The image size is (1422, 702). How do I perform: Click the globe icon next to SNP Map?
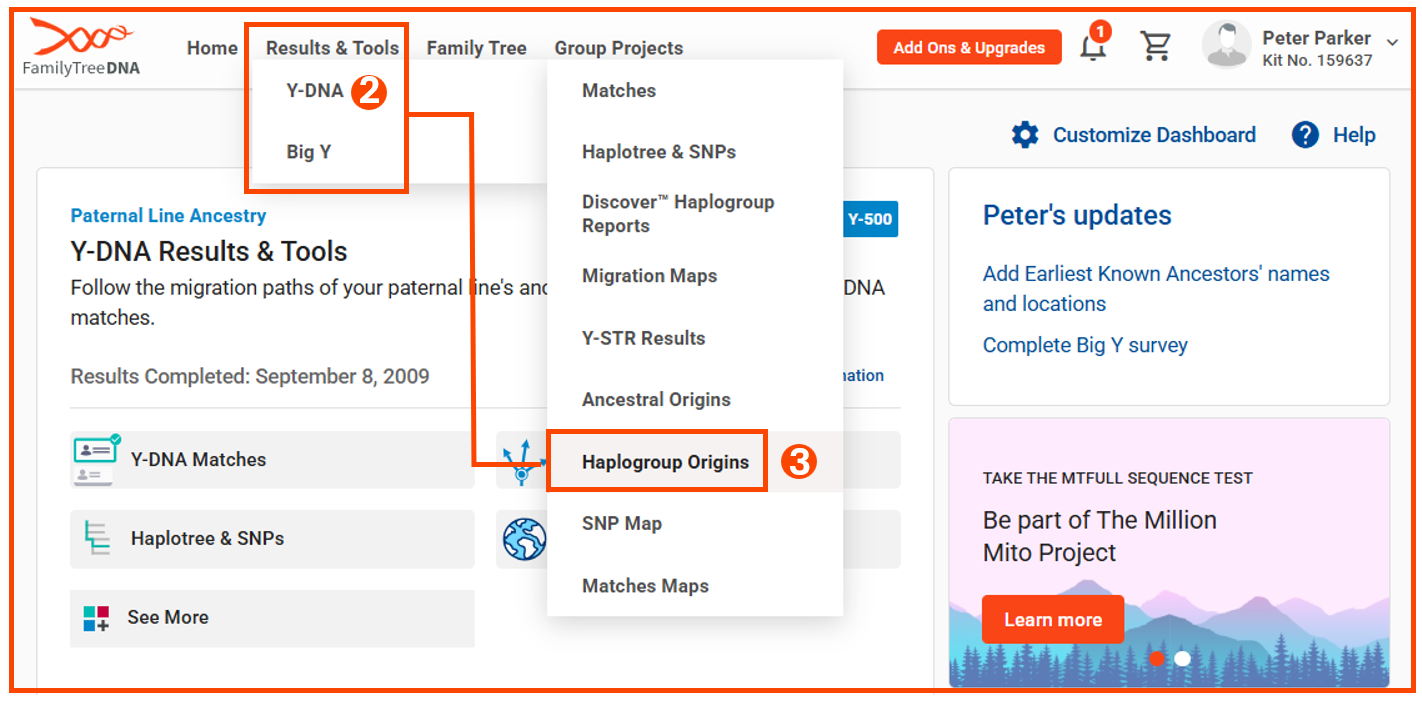(524, 538)
